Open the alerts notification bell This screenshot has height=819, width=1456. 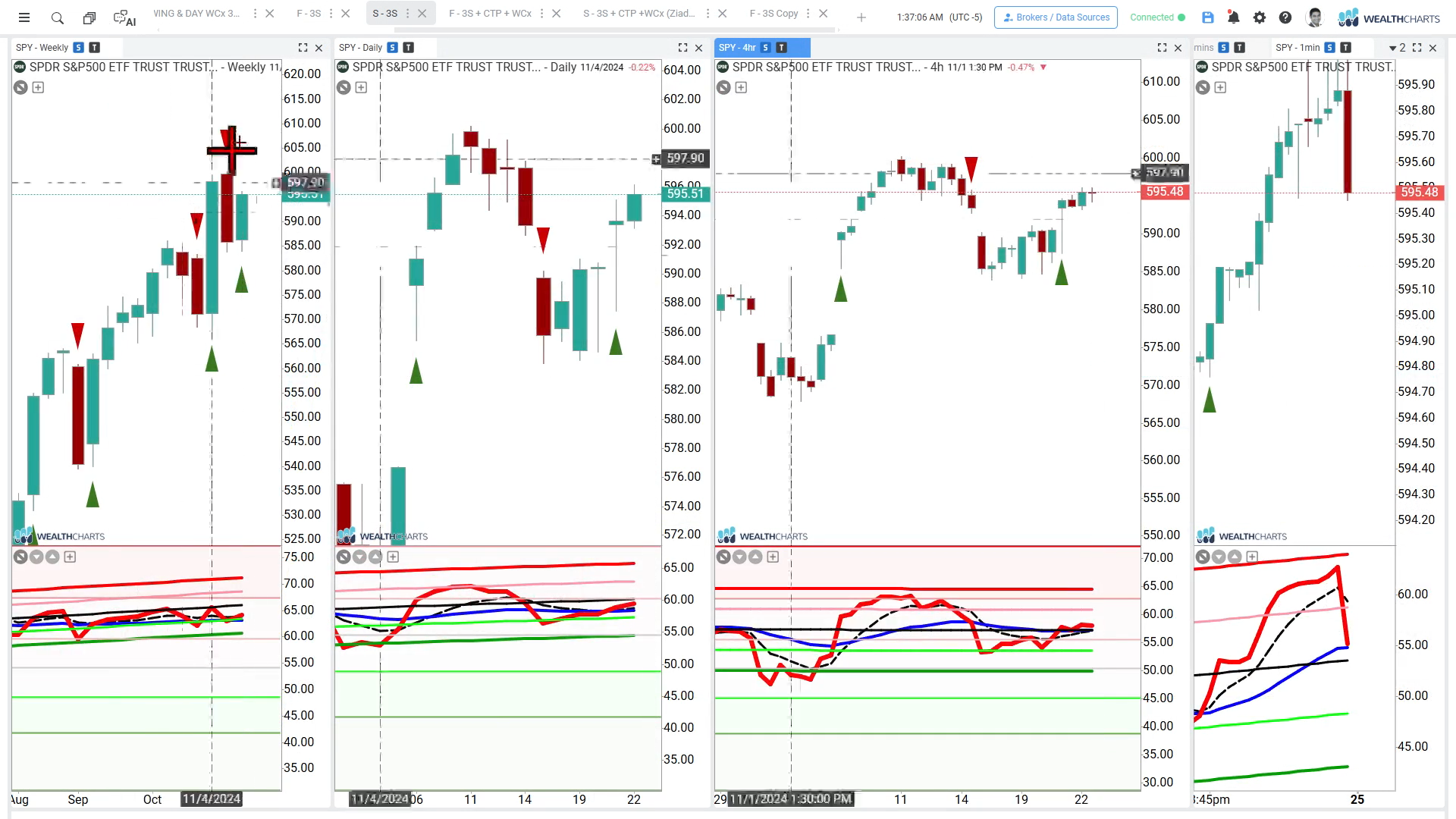[x=1234, y=17]
